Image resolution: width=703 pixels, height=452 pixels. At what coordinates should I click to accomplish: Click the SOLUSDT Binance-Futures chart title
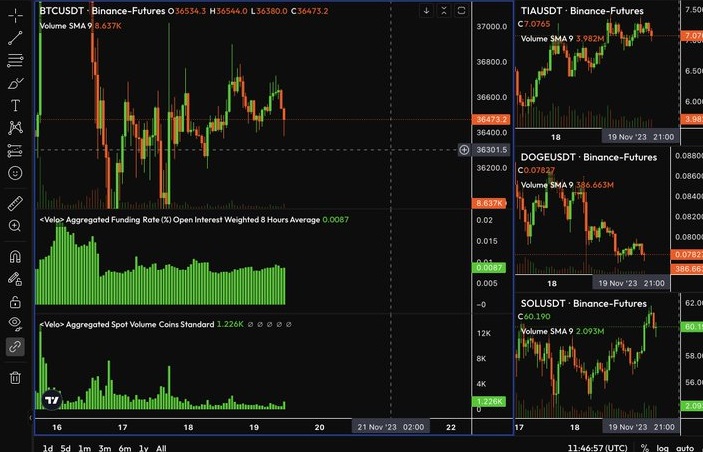pyautogui.click(x=584, y=303)
